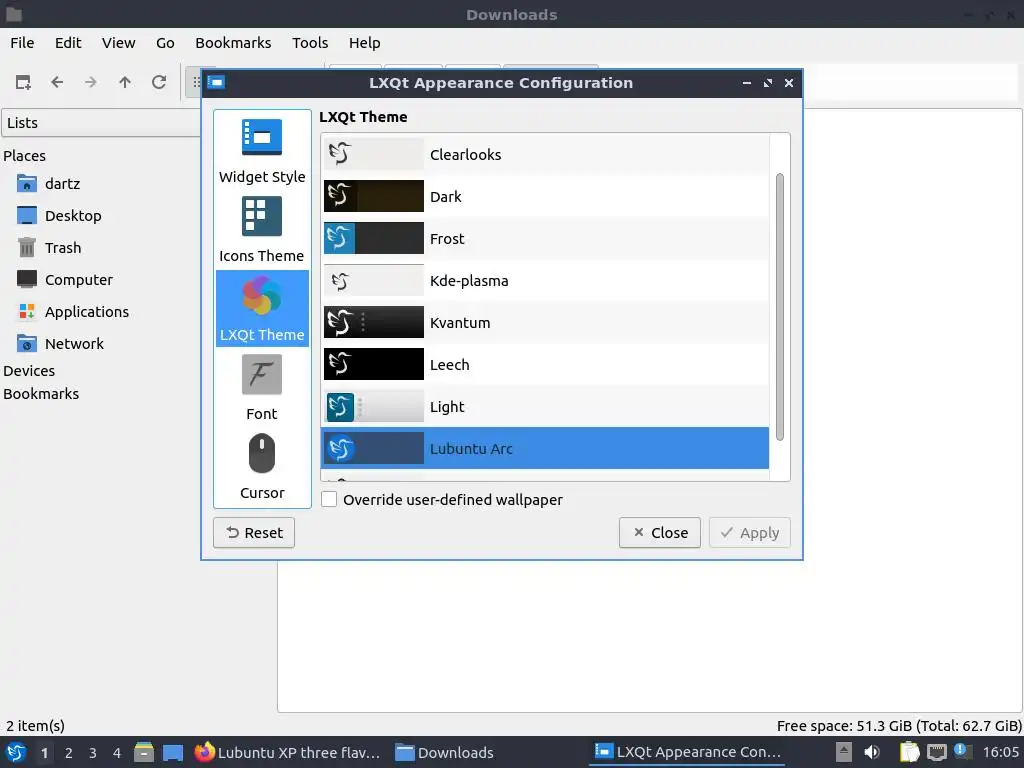Screen dimensions: 1024x768
Task: Switch to desktop 1
Action: click(x=44, y=753)
